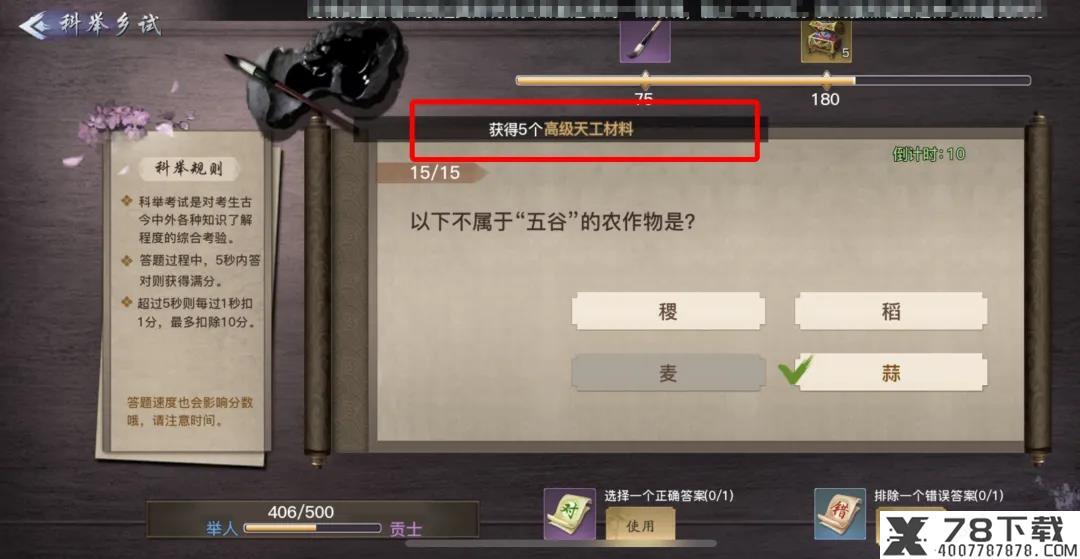This screenshot has height=559, width=1080.
Task: Click the 75 milestone marker on progress bar
Action: [645, 77]
